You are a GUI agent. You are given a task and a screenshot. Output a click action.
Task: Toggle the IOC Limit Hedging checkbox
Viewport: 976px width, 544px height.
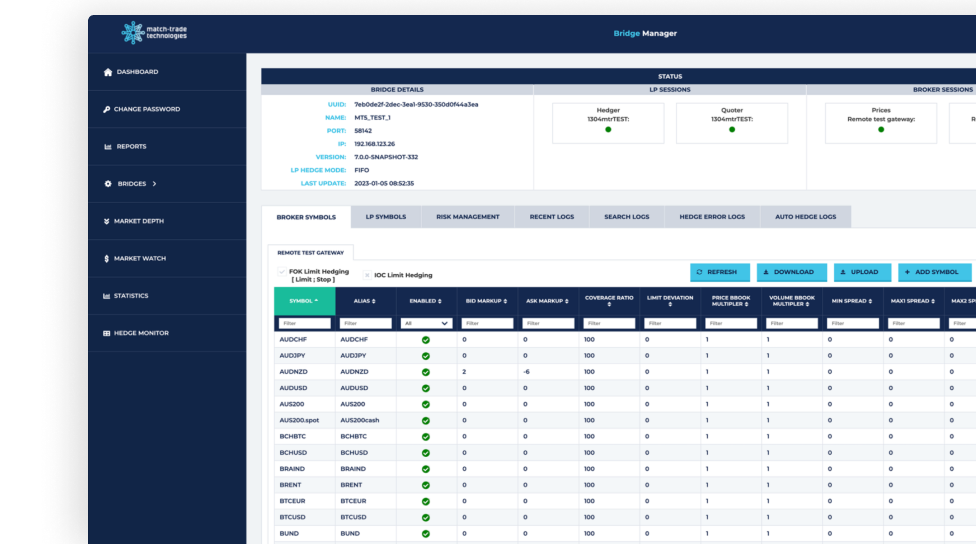pyautogui.click(x=367, y=275)
